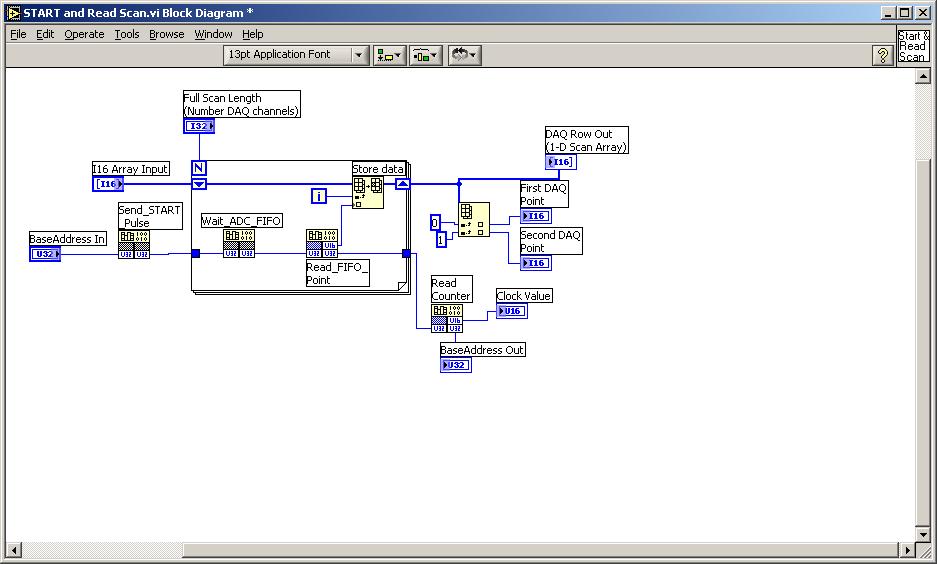Click the Start & Read Scan VI icon pane
937x564 pixels.
[912, 48]
